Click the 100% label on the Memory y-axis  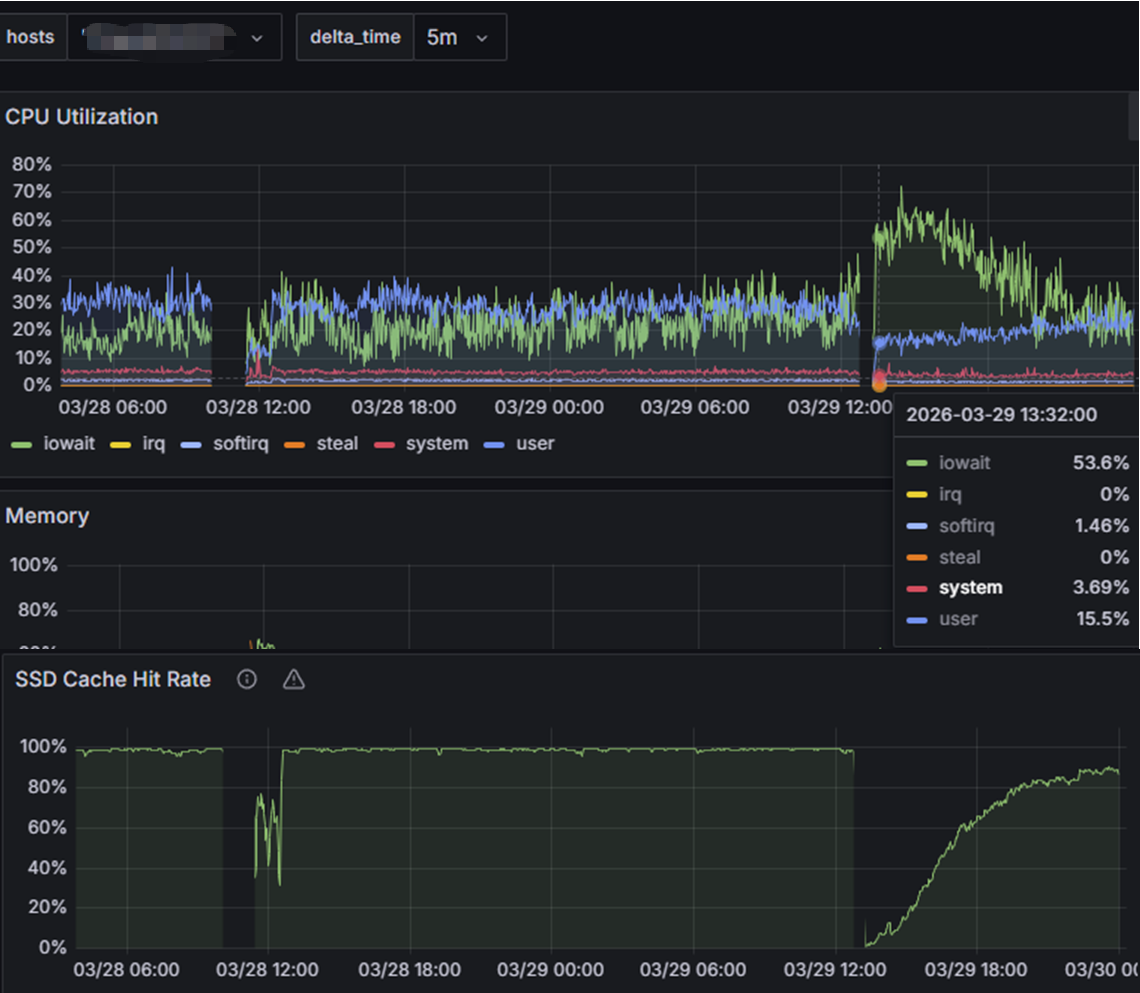(33, 565)
